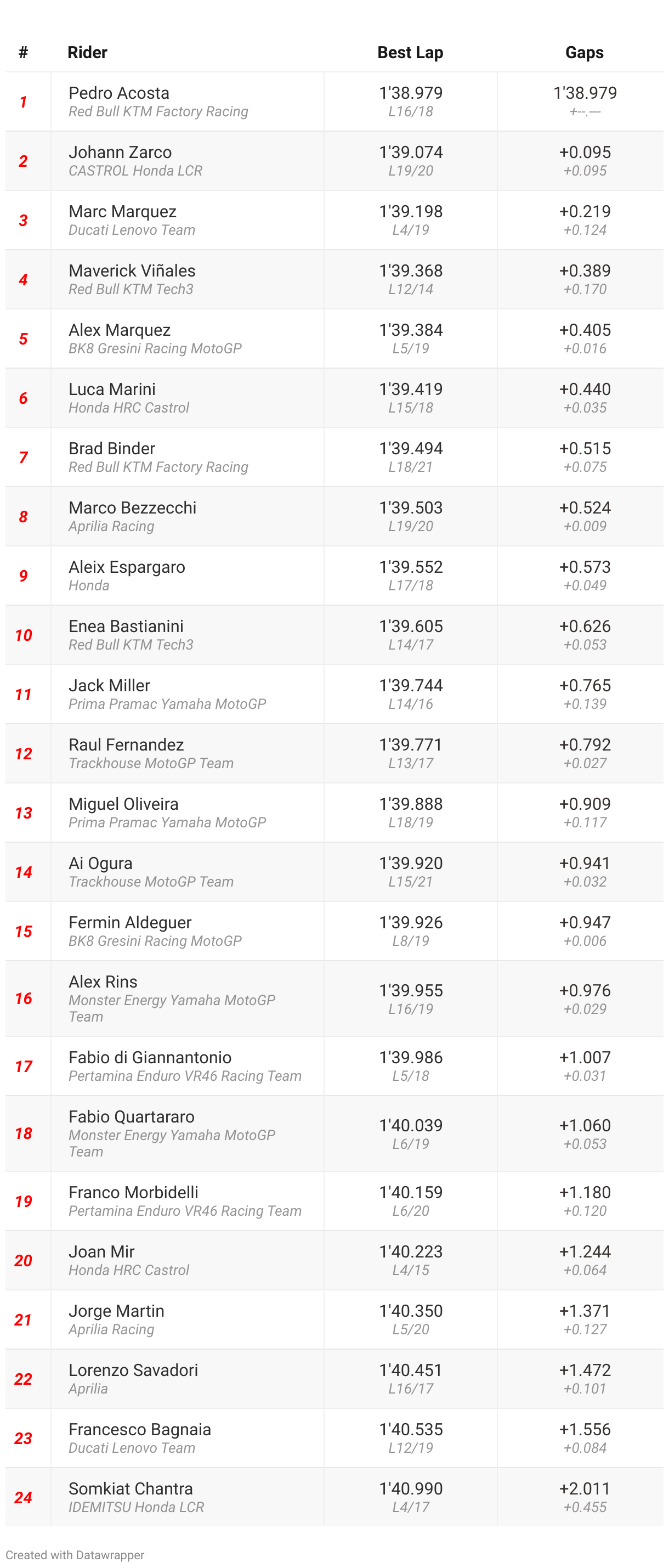
Task: Click Fabio Quartararo rider name
Action: pyautogui.click(x=132, y=1116)
